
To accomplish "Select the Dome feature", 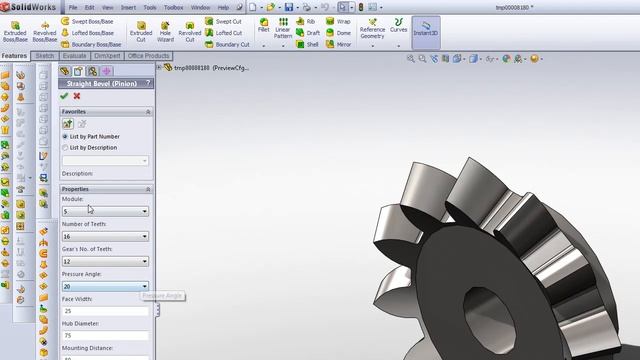I will tap(338, 33).
